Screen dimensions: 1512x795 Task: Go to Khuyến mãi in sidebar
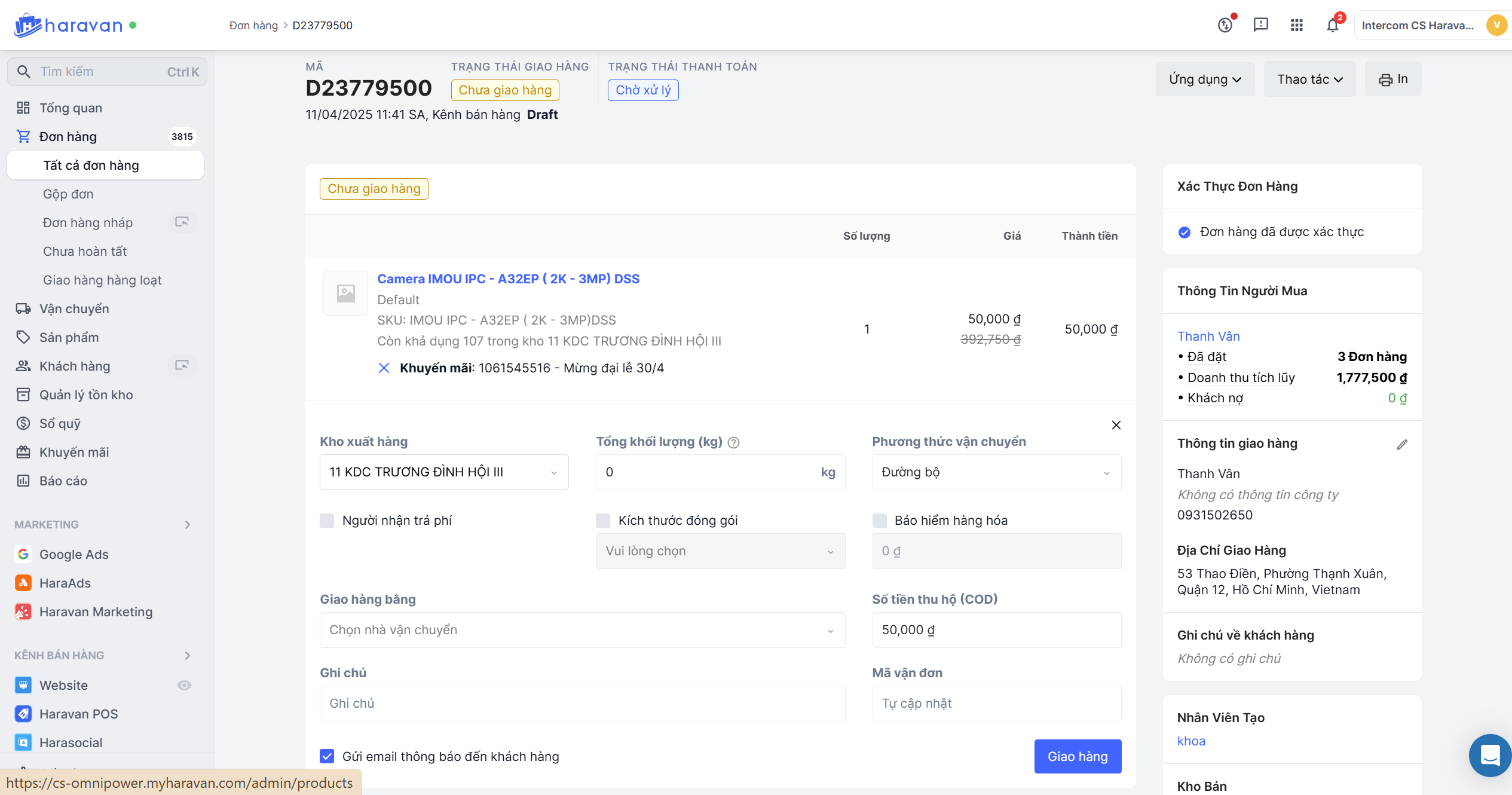74,452
